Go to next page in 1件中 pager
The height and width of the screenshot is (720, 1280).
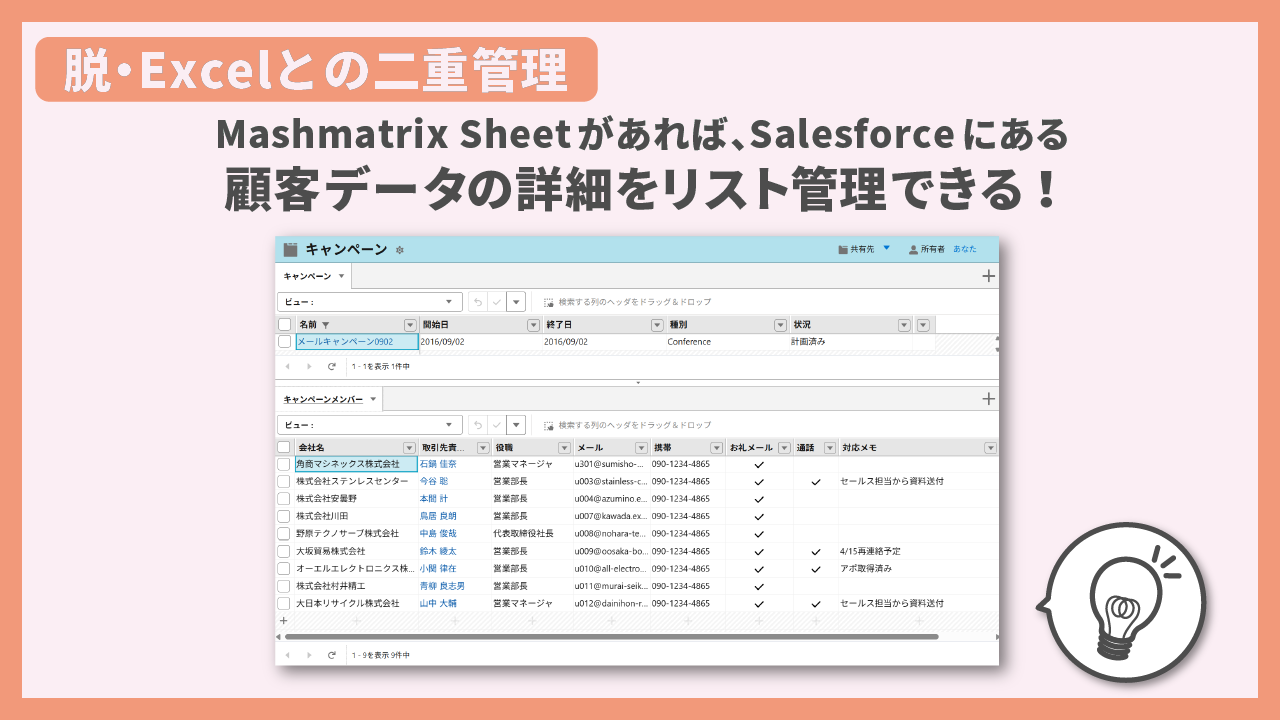(x=308, y=366)
